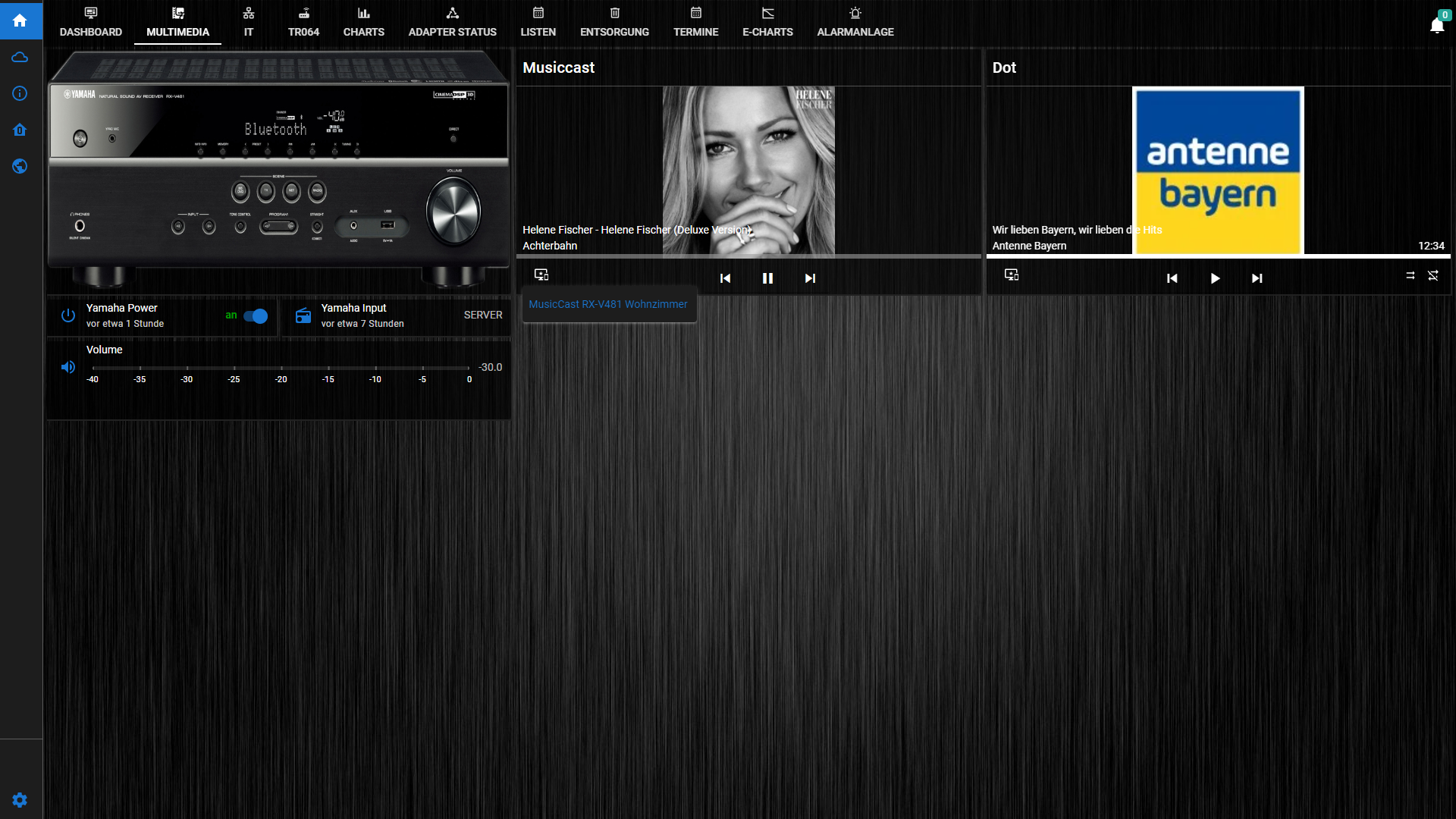Open the Yamaha Input SERVER selection

[x=483, y=315]
